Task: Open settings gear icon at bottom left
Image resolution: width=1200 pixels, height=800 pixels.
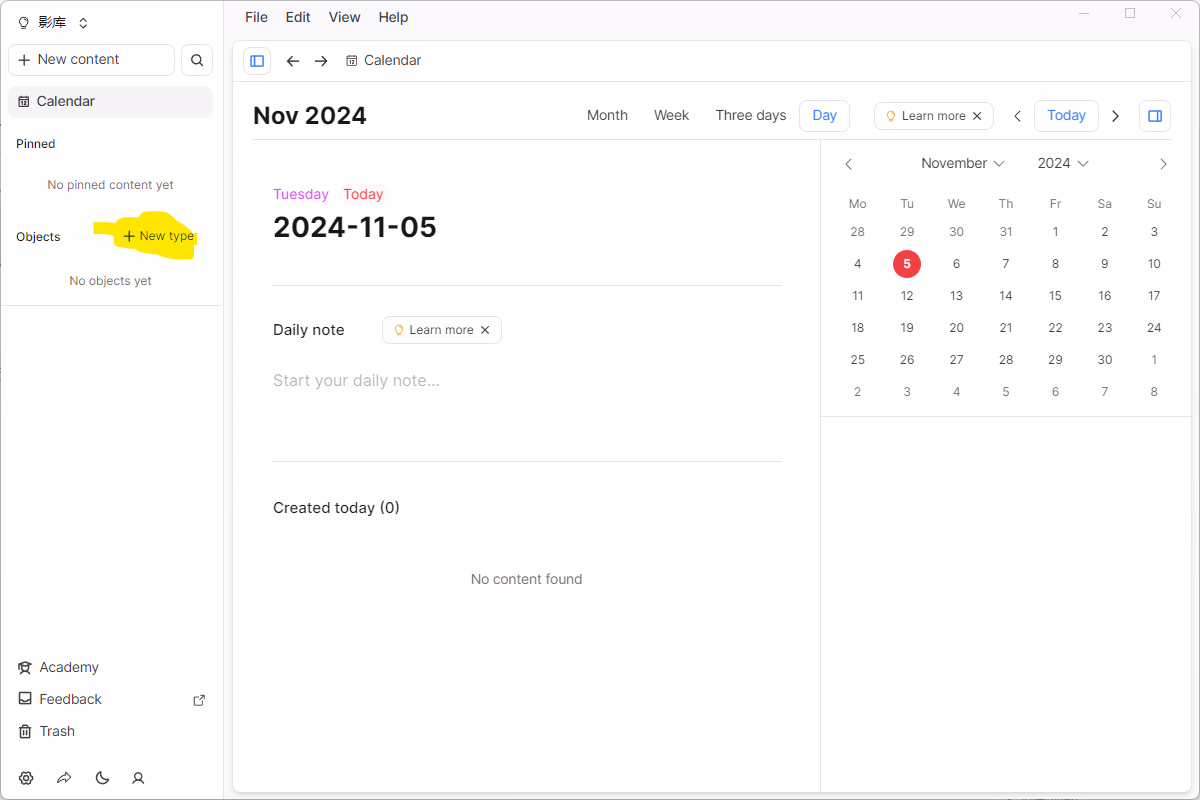Action: [26, 778]
